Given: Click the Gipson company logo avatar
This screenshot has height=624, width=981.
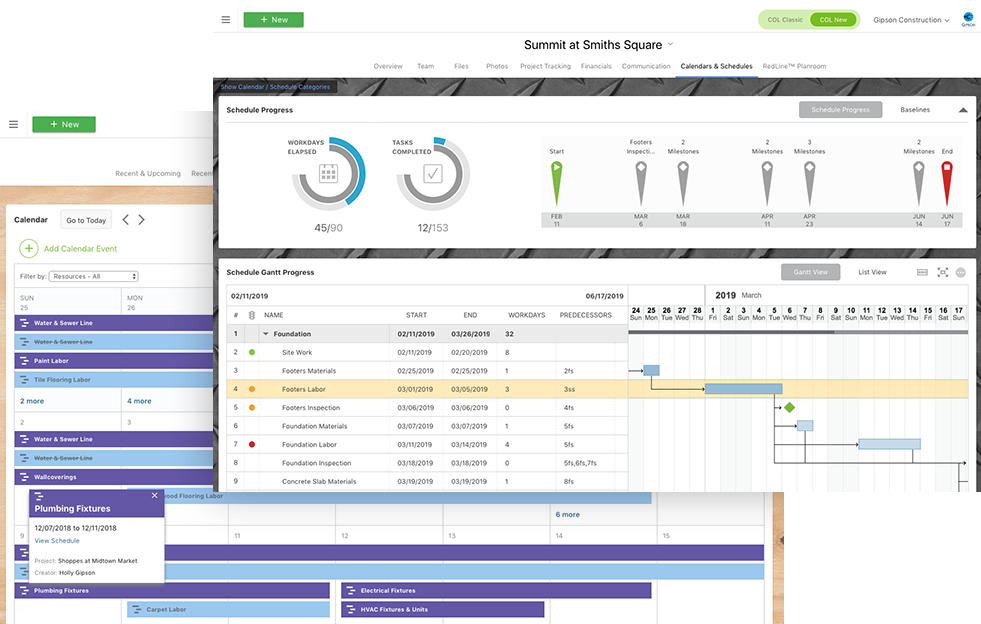Looking at the screenshot, I should click(968, 19).
